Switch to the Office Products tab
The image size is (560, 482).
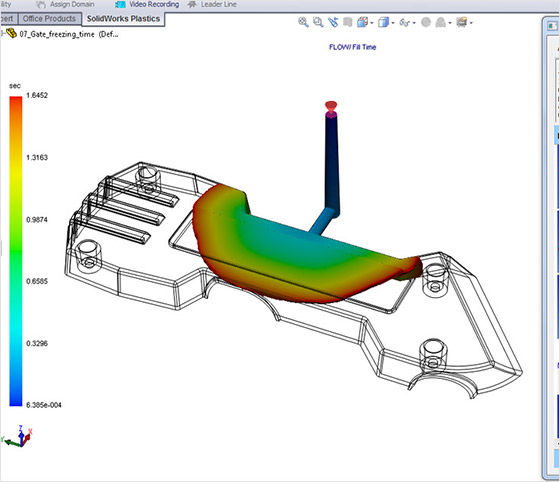click(49, 19)
